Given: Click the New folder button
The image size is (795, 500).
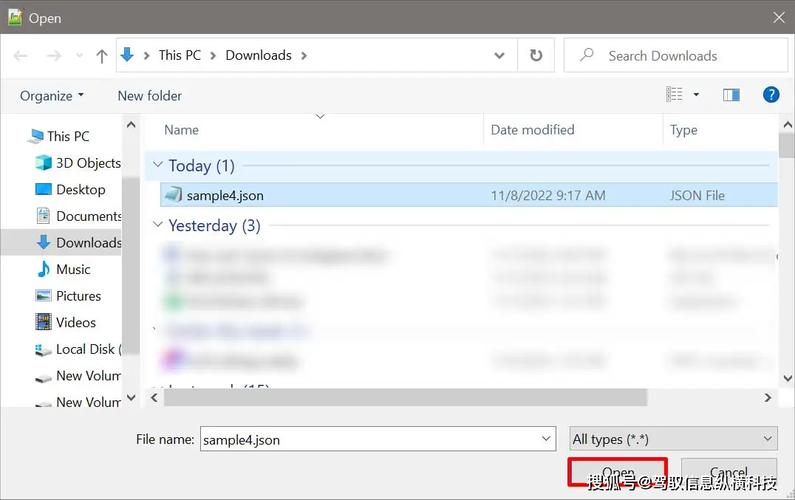Looking at the screenshot, I should click(150, 96).
